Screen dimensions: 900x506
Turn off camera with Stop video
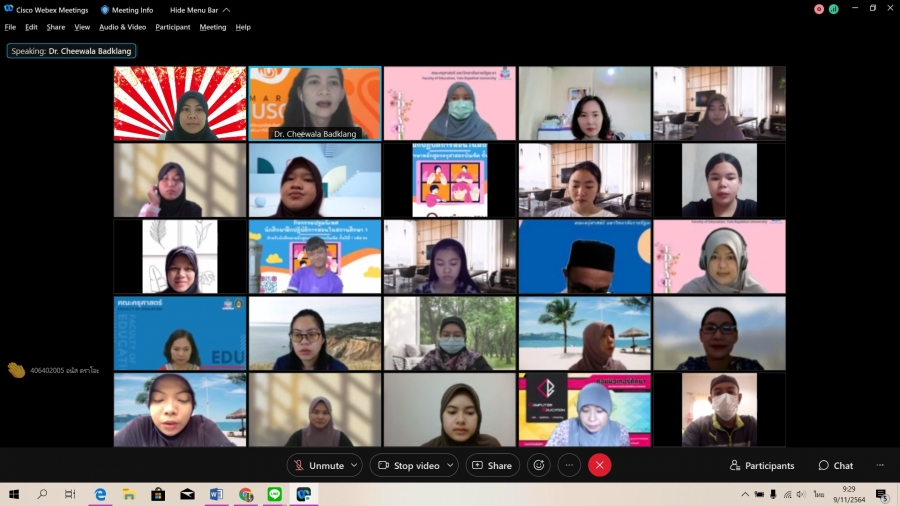(408, 465)
